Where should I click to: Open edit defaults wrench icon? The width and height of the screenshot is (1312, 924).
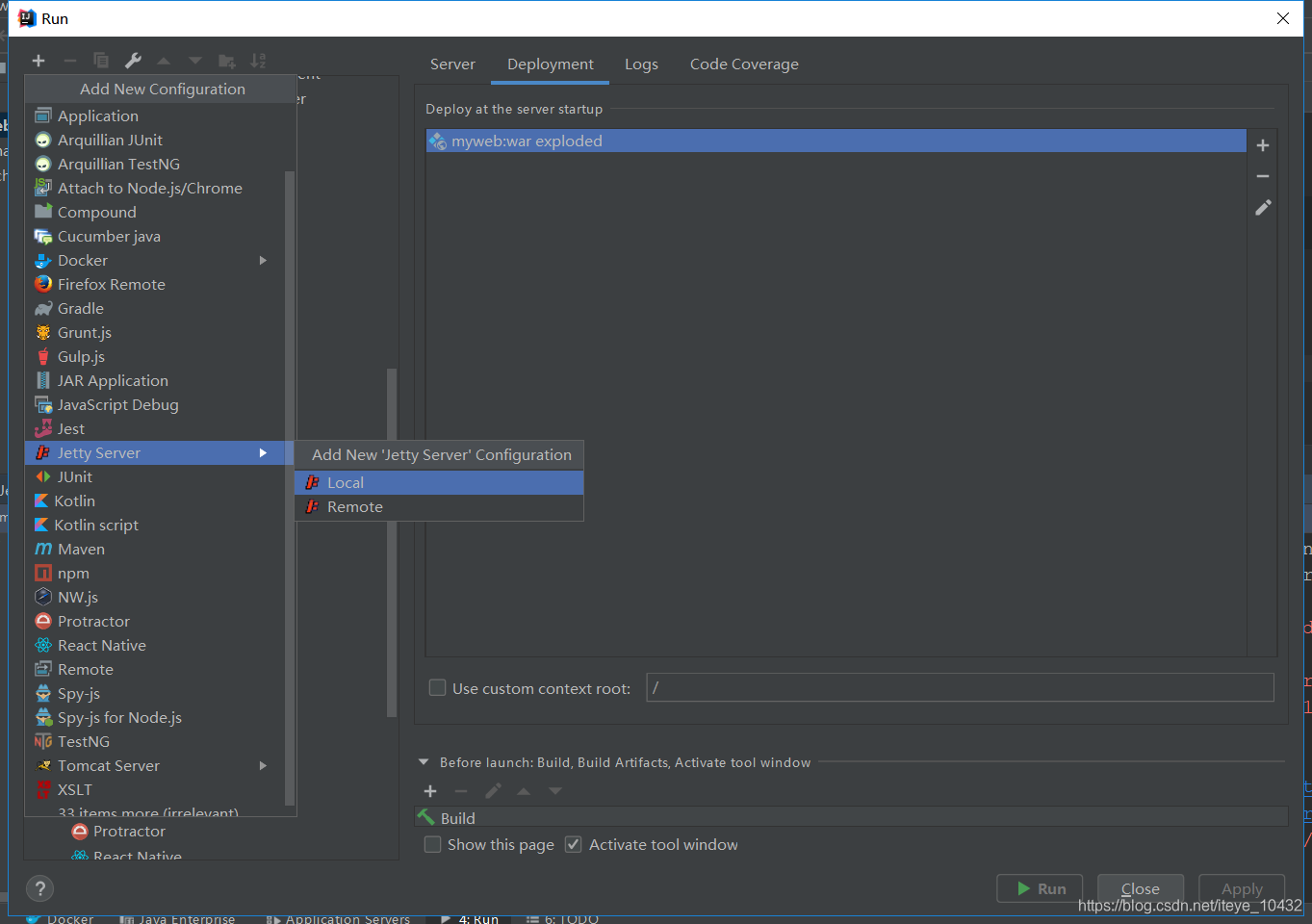pos(133,61)
